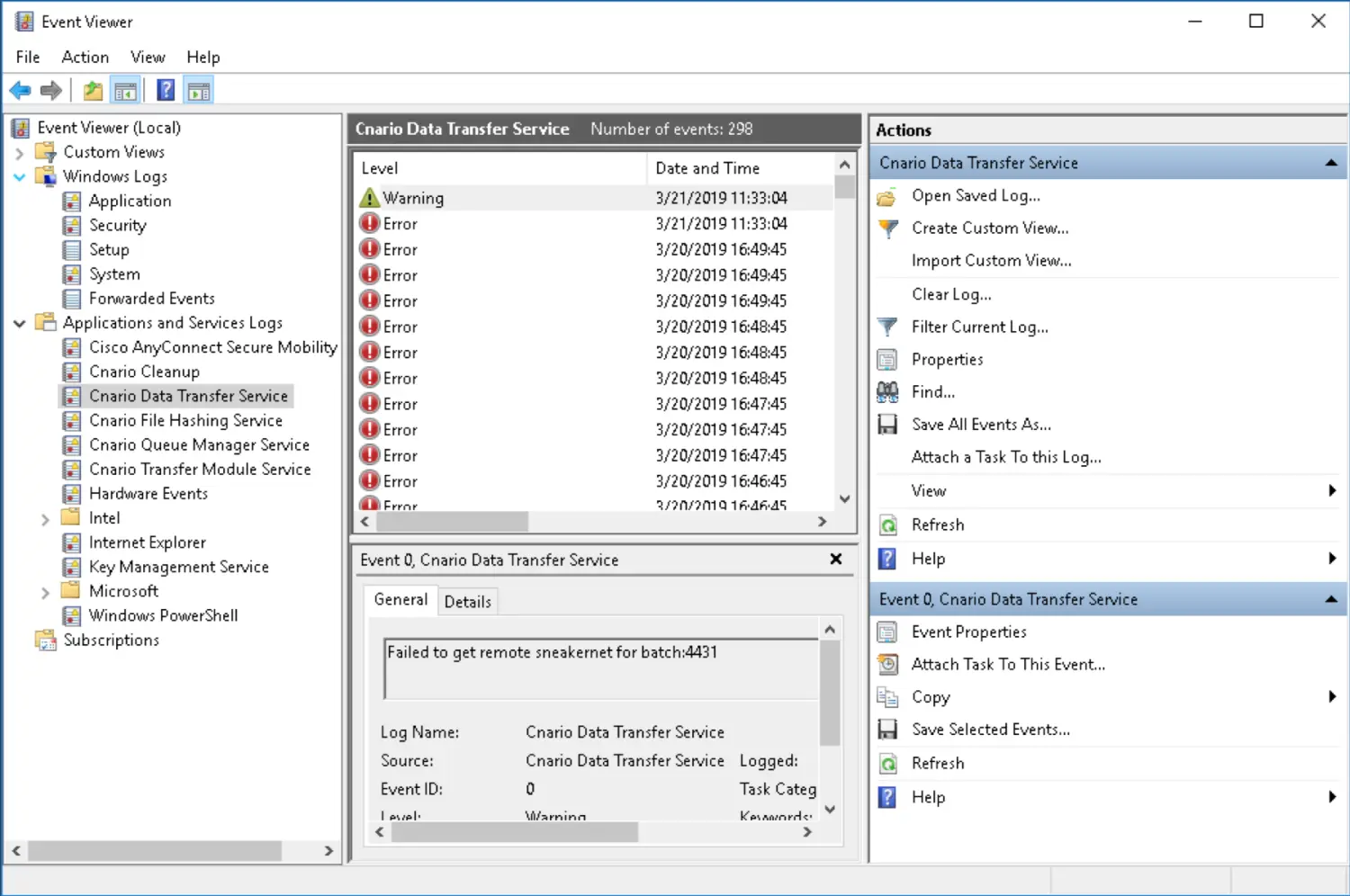Select the Security log
The image size is (1350, 896).
[x=117, y=225]
